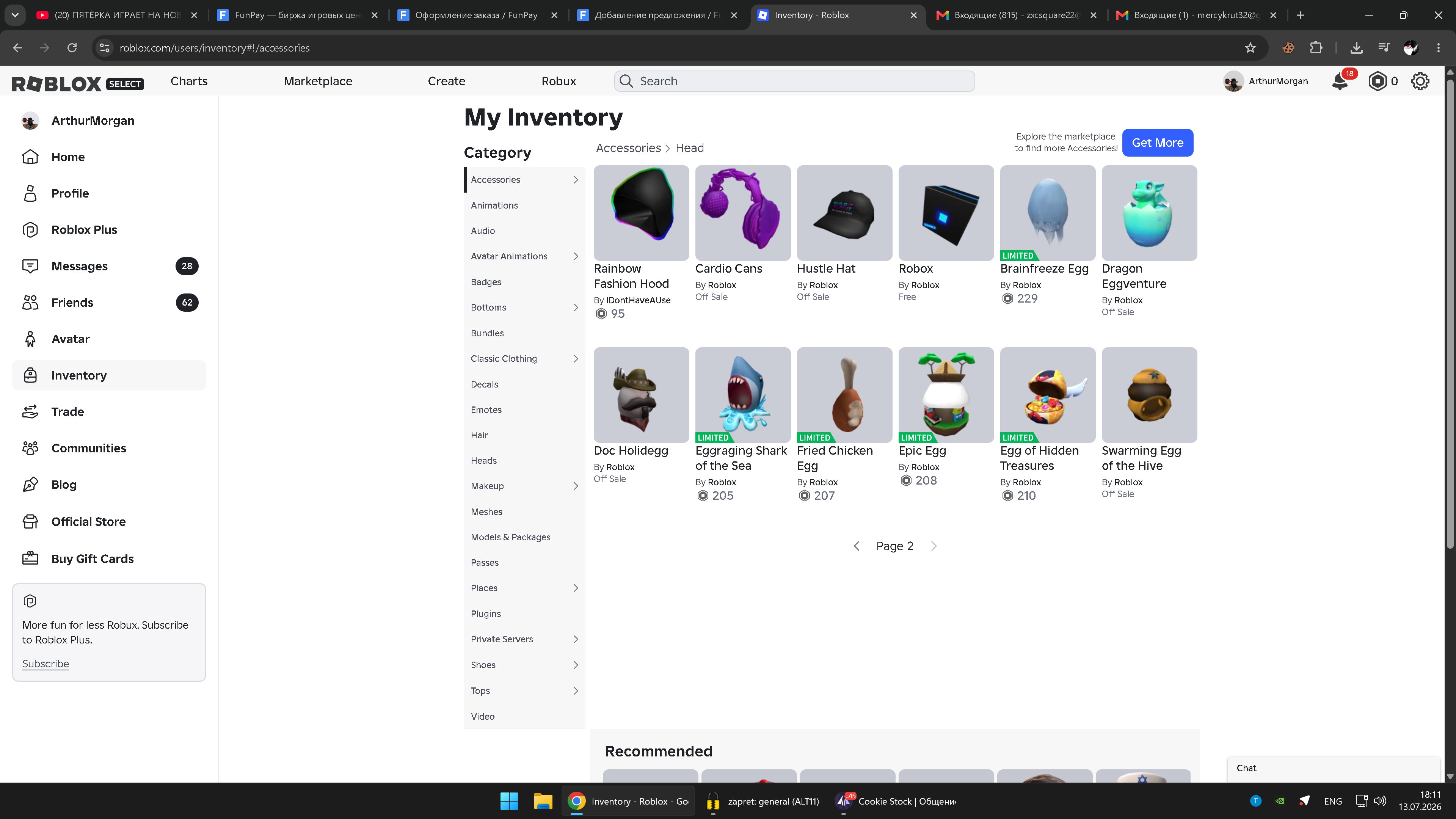Open a new browser tab
This screenshot has height=819, width=1456.
[x=1300, y=15]
